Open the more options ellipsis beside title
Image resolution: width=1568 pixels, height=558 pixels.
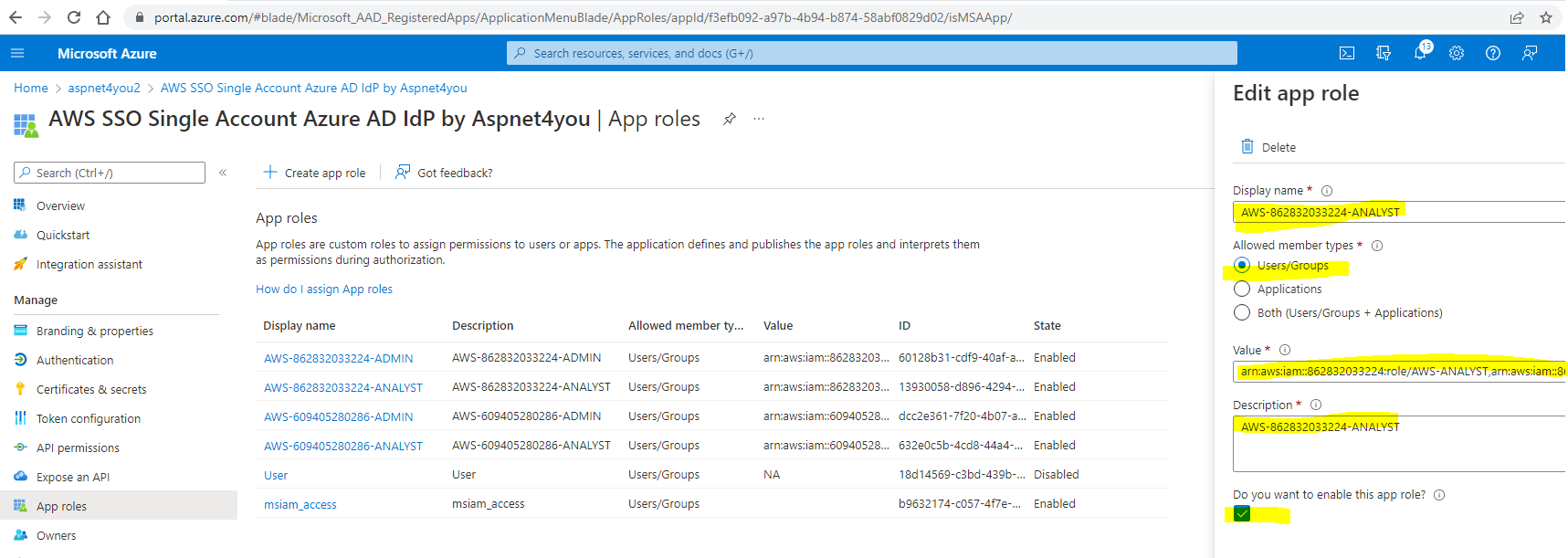759,119
